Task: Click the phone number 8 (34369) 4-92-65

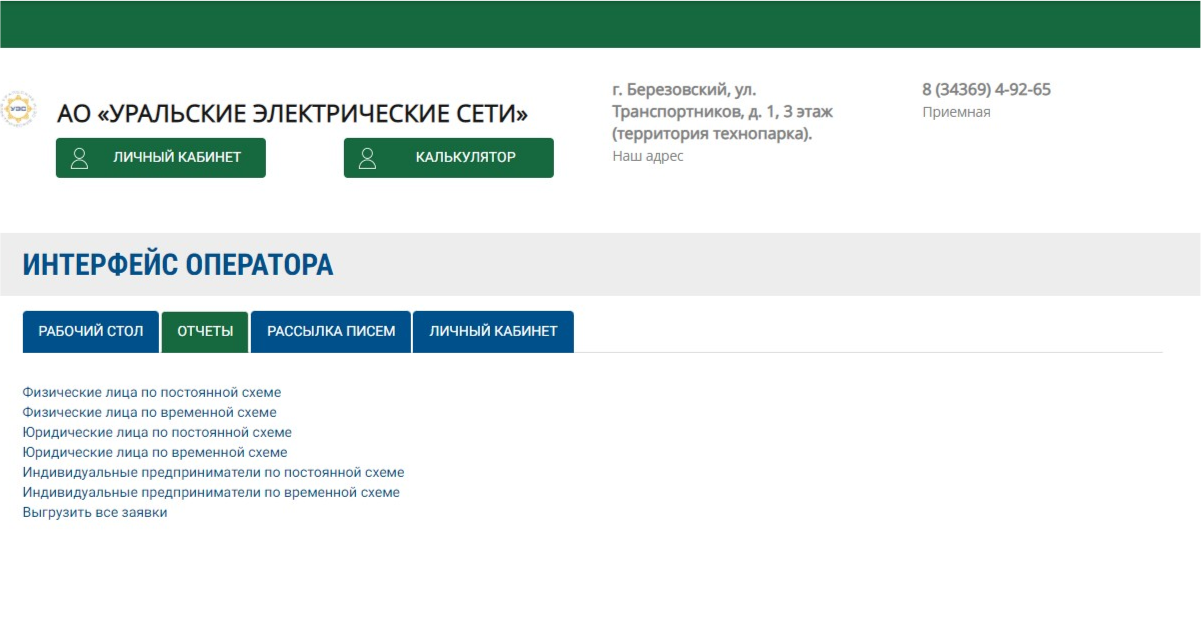Action: point(986,89)
